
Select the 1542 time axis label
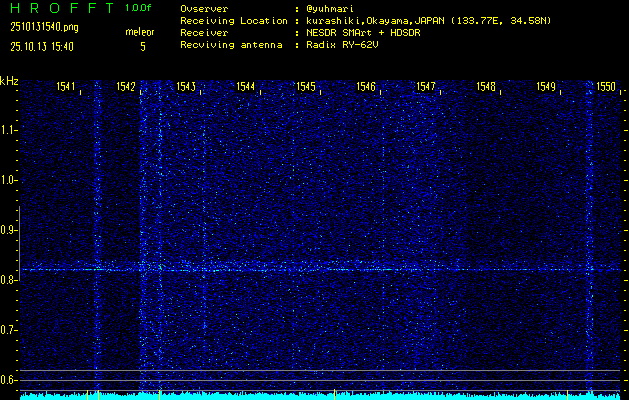click(126, 86)
